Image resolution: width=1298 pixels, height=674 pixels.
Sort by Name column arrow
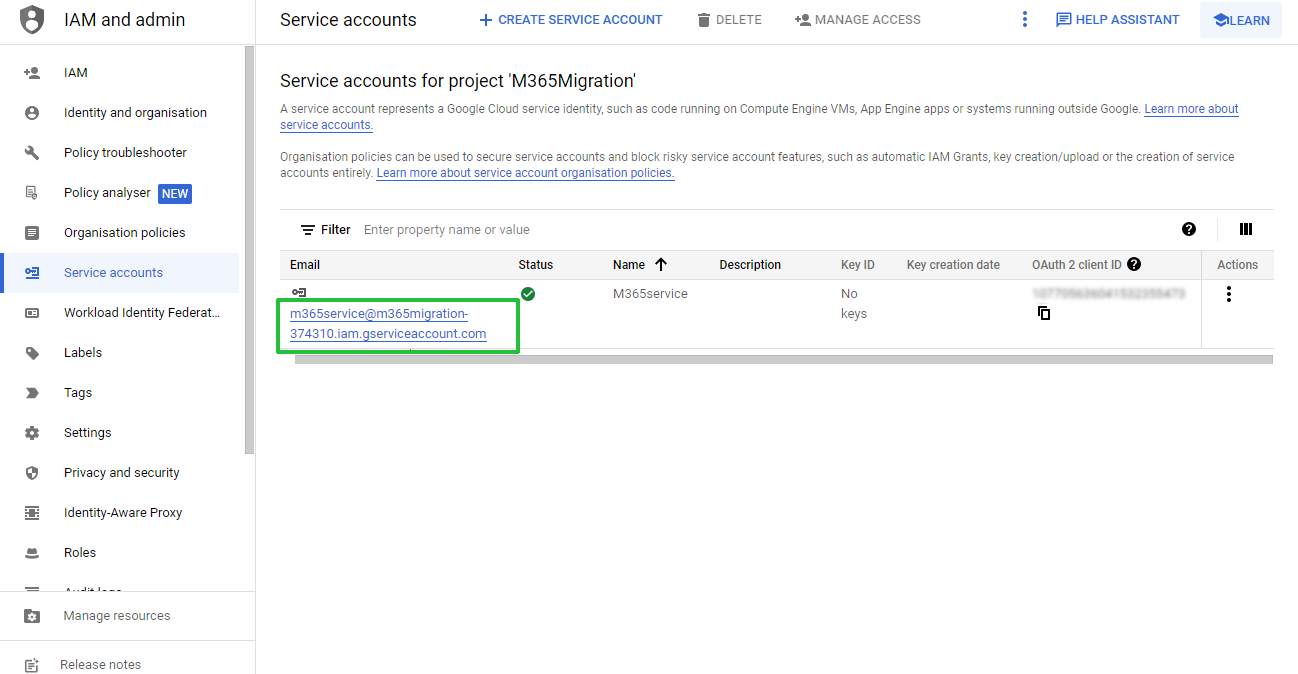(661, 265)
